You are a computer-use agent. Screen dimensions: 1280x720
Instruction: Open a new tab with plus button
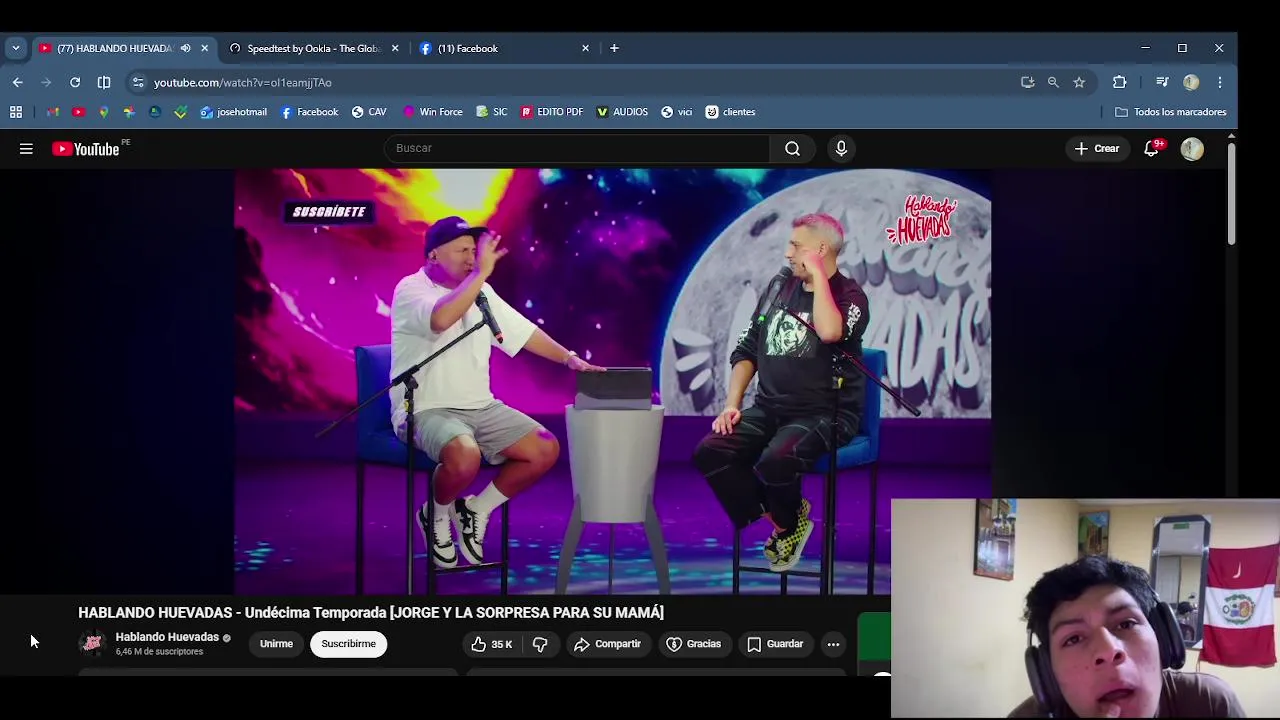tap(614, 48)
